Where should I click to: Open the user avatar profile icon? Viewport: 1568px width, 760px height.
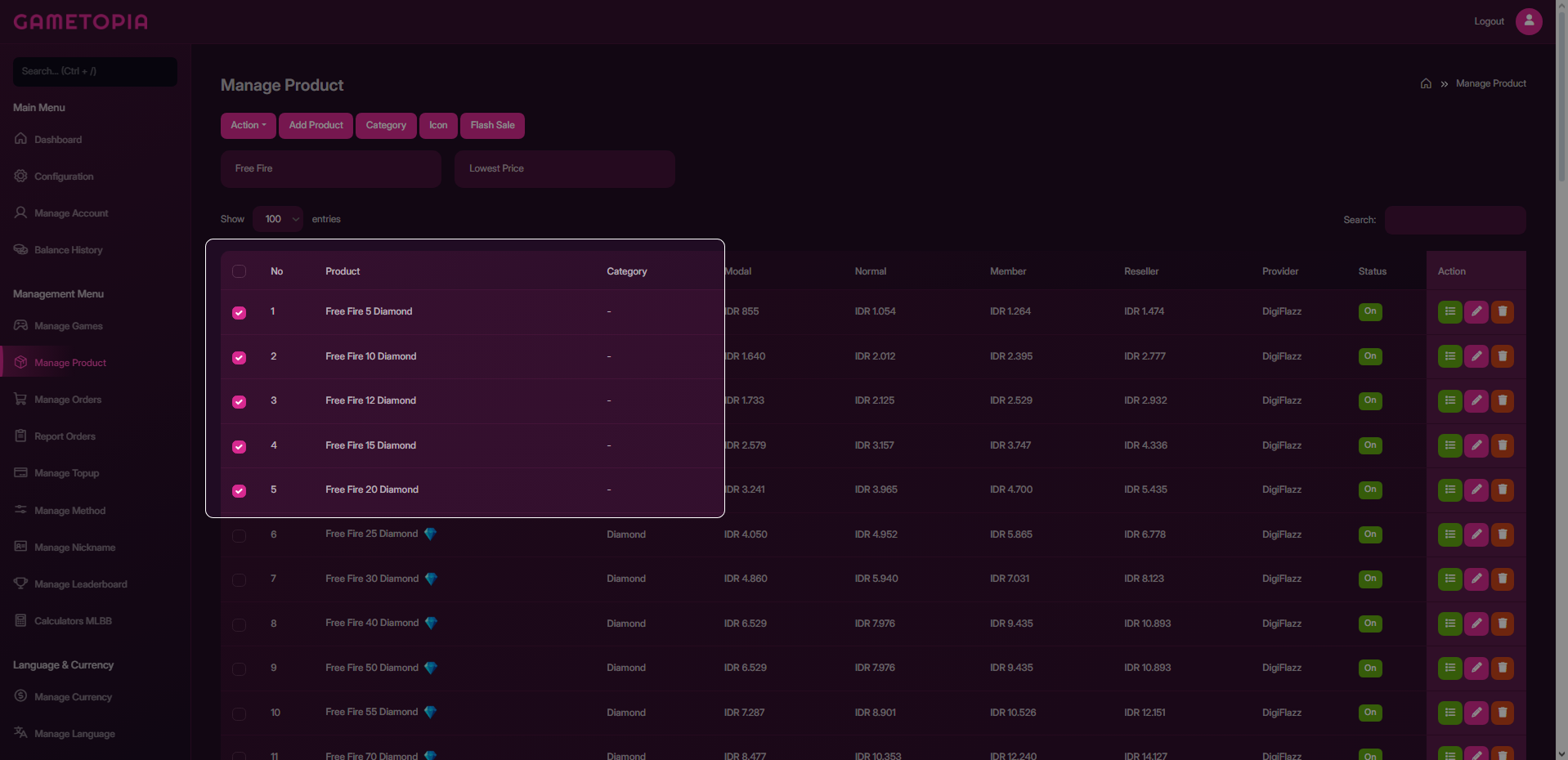click(1529, 21)
